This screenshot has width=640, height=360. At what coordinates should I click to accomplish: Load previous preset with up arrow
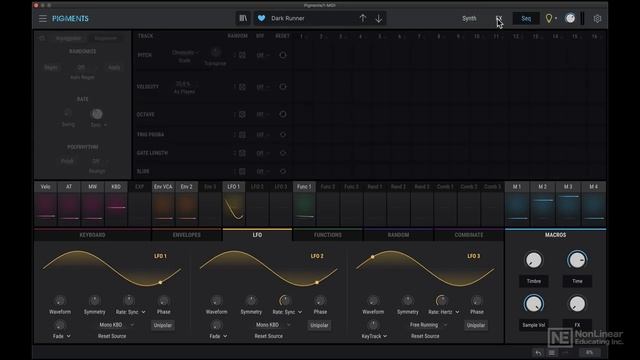click(x=362, y=18)
